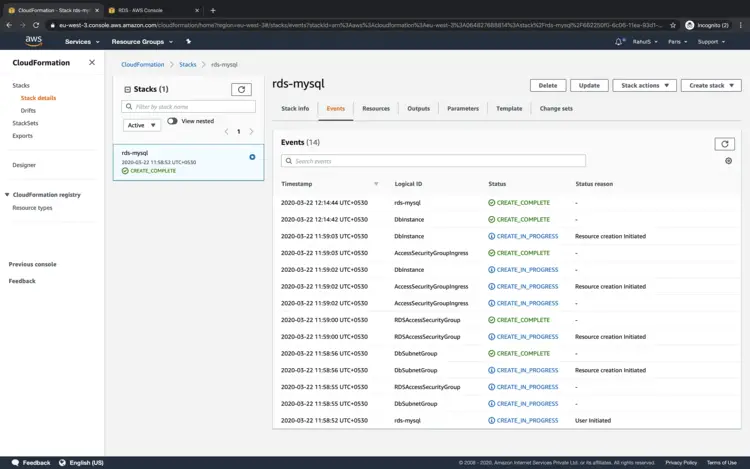Open Stack actions dropdown

(x=644, y=86)
